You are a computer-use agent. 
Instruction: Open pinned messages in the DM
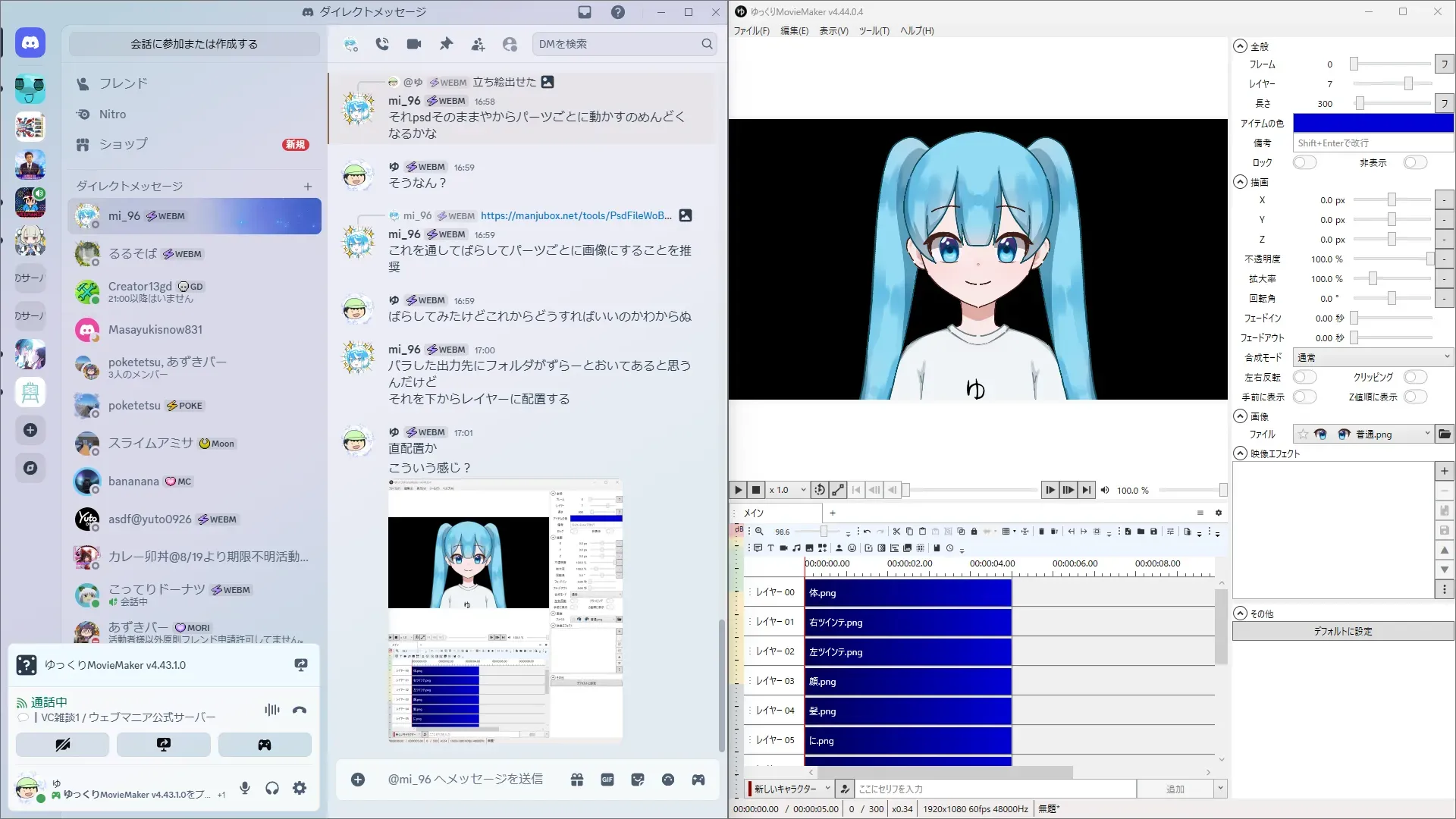click(446, 44)
